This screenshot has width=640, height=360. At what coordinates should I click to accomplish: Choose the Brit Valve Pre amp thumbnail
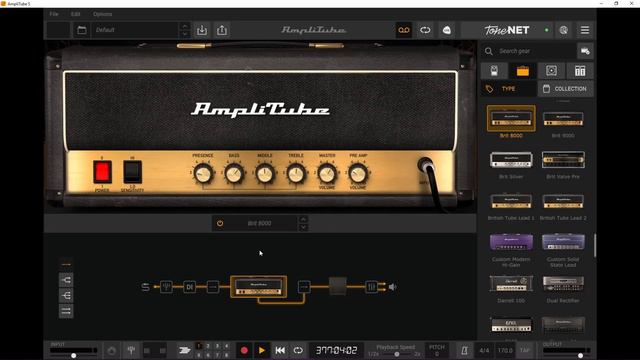(563, 160)
